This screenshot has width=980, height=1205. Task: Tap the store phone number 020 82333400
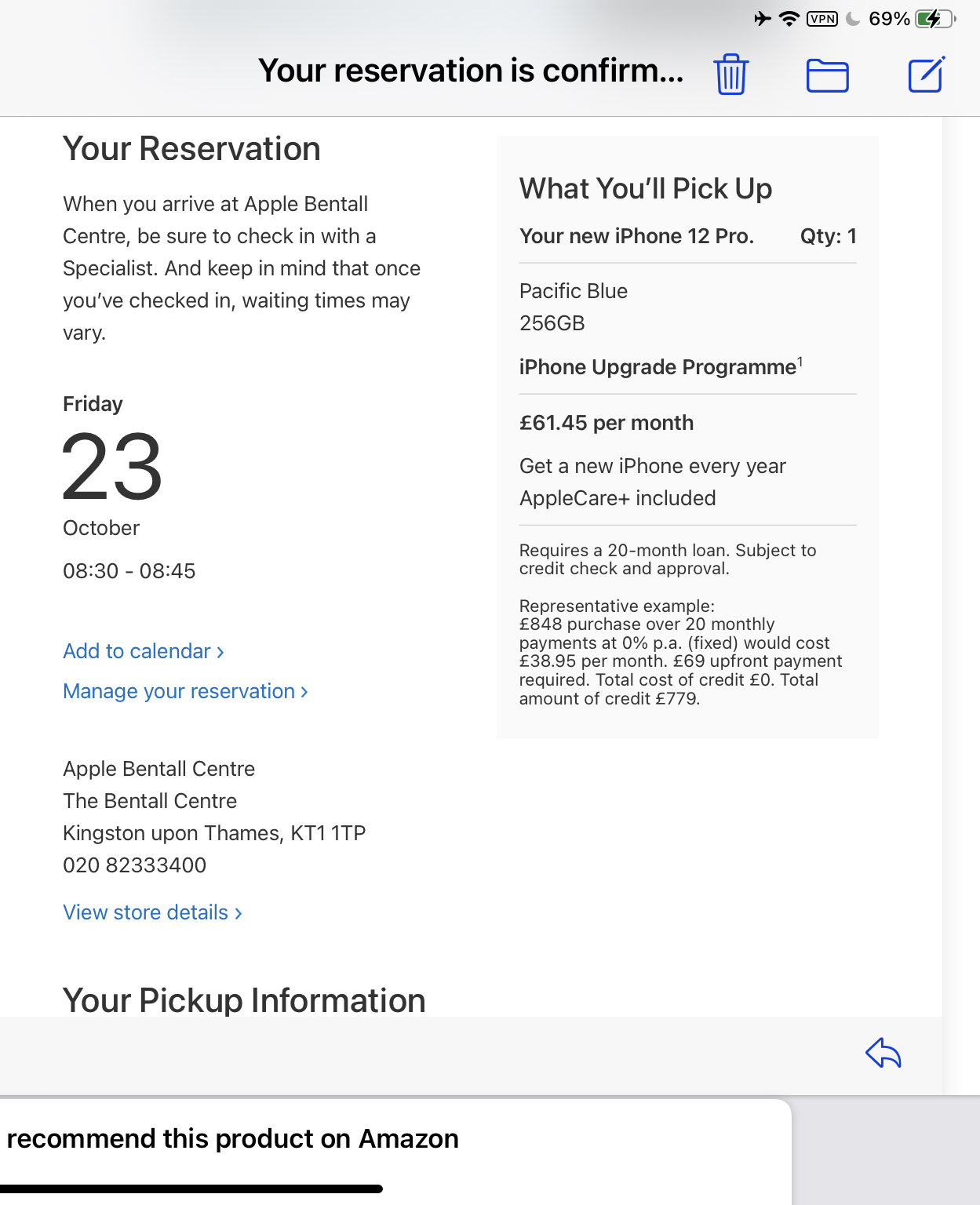pos(135,865)
